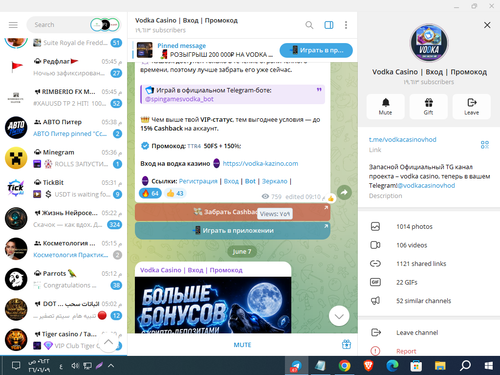Click the photos icon in info panel
The width and height of the screenshot is (500, 375).
click(x=375, y=227)
